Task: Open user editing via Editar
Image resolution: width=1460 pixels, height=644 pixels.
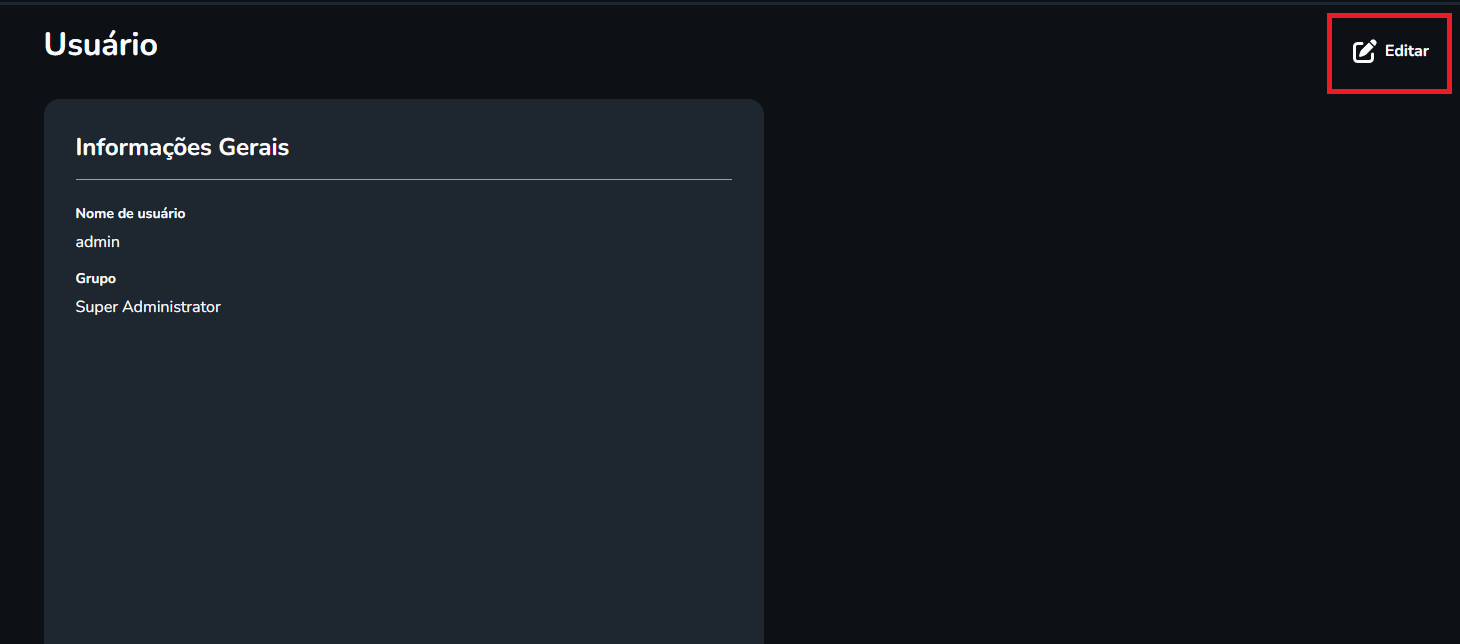Action: [1391, 51]
